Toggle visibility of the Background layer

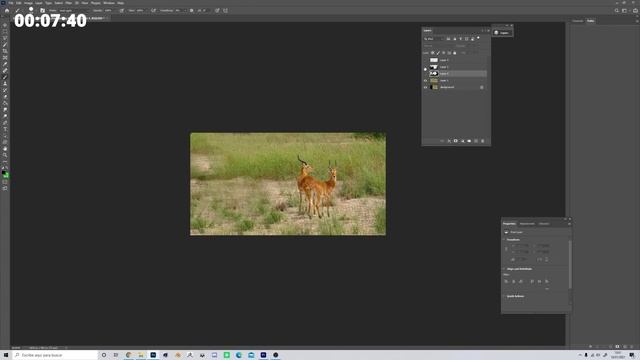coord(425,87)
